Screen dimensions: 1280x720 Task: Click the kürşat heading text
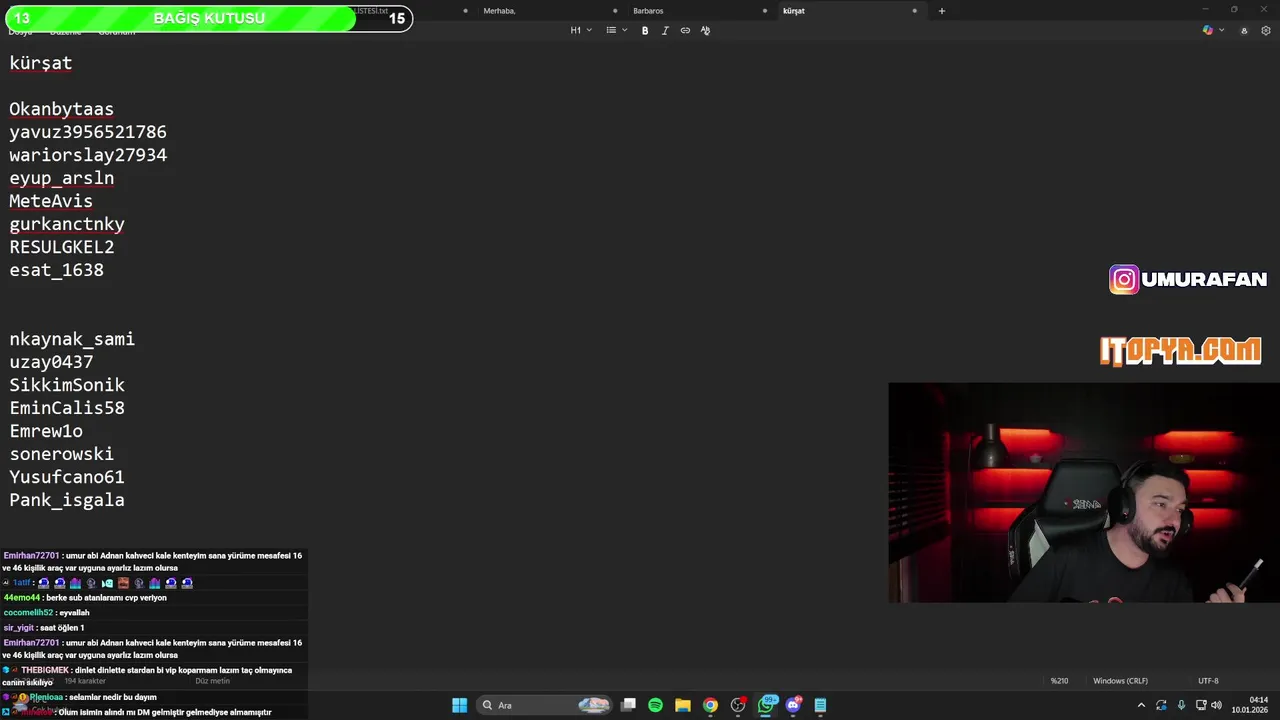point(41,63)
